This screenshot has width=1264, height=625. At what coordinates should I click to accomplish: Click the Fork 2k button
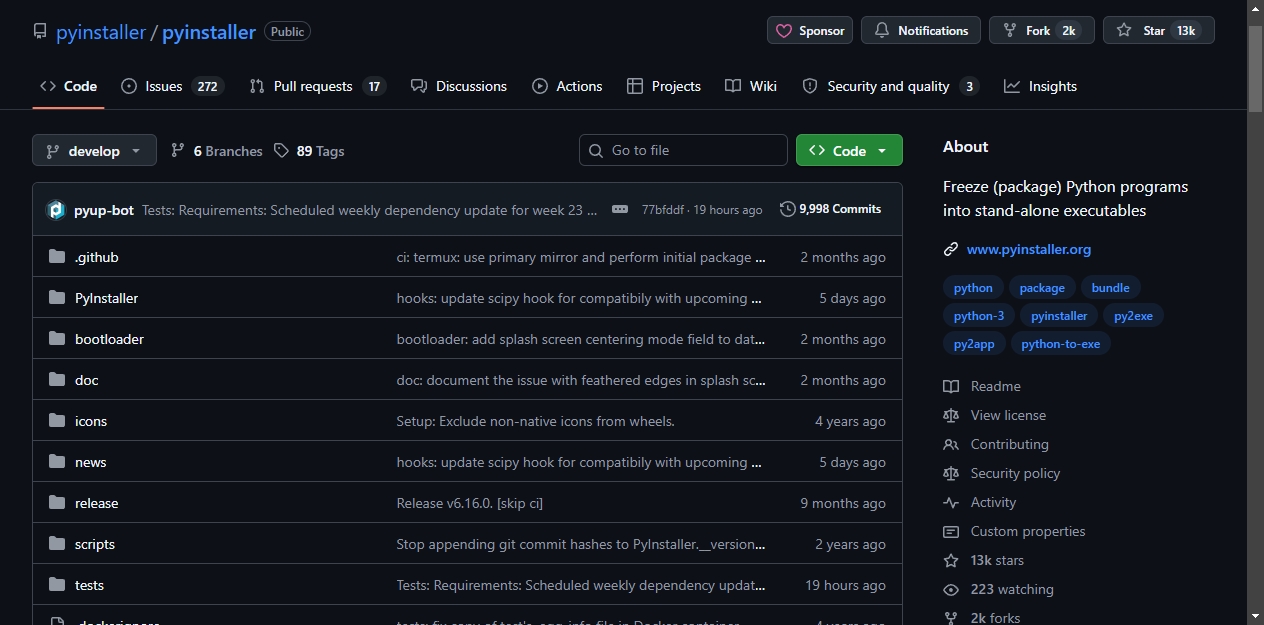[x=1042, y=31]
